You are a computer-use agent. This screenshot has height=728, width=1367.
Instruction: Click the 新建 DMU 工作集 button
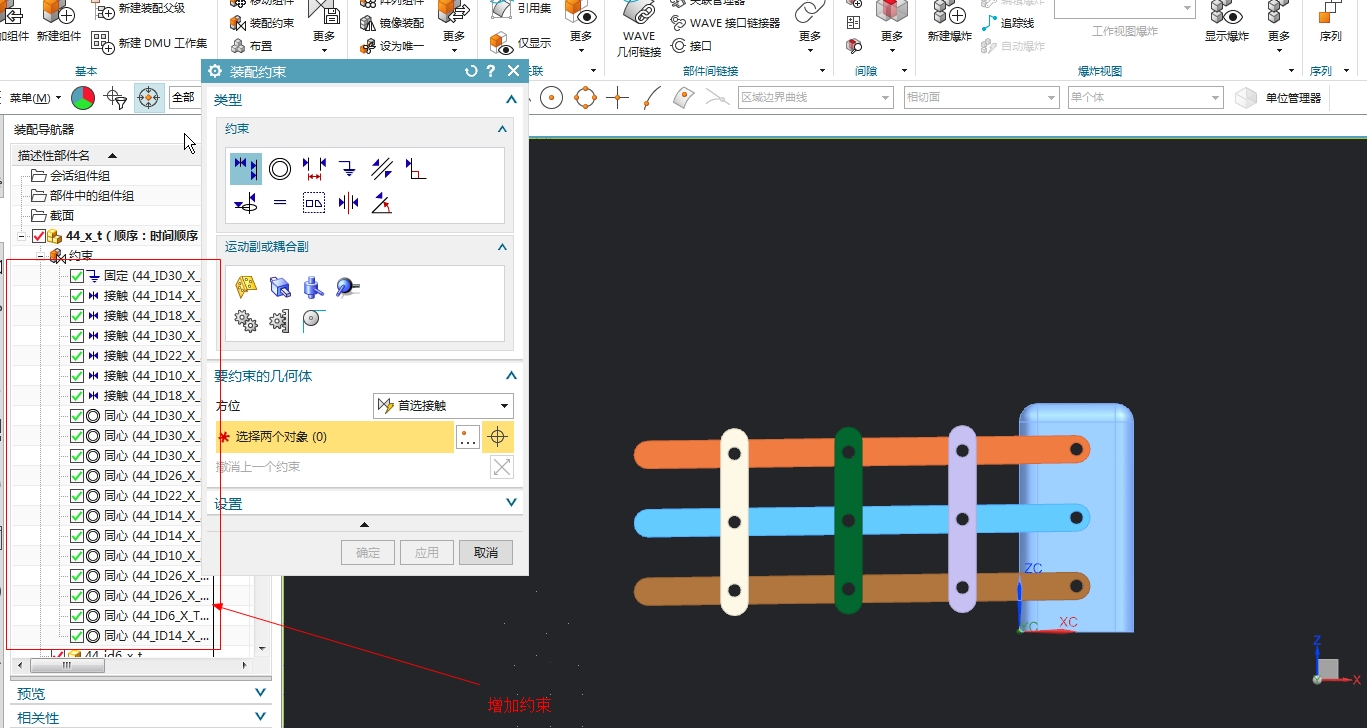coord(150,42)
